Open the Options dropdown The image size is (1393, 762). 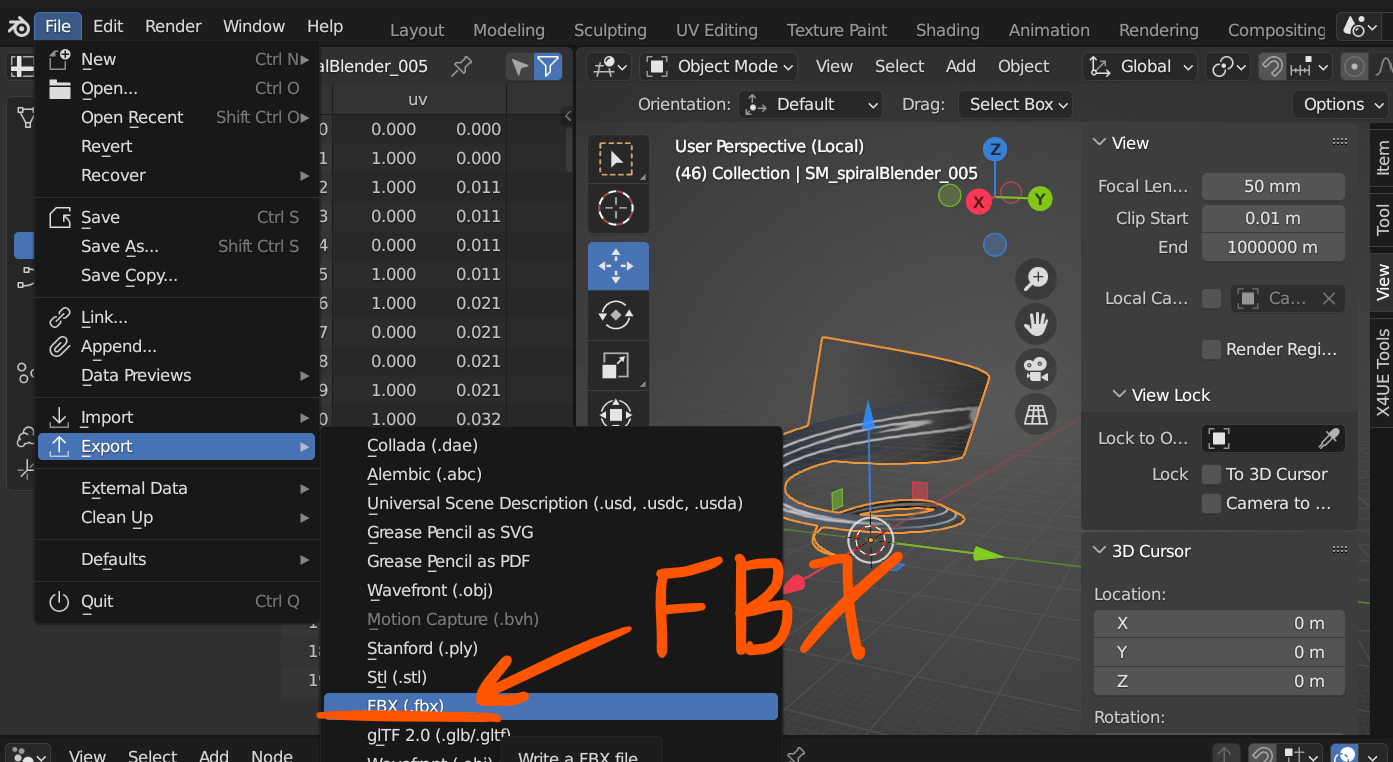click(1344, 104)
